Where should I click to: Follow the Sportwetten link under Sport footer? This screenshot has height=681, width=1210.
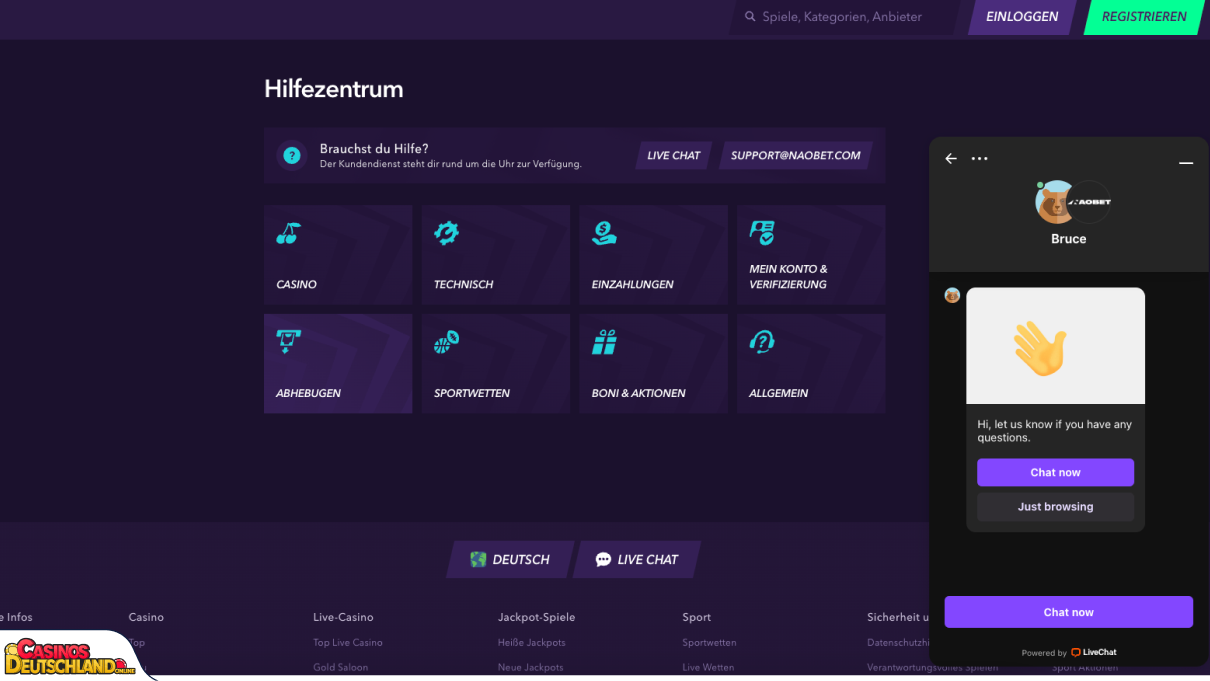coord(710,642)
